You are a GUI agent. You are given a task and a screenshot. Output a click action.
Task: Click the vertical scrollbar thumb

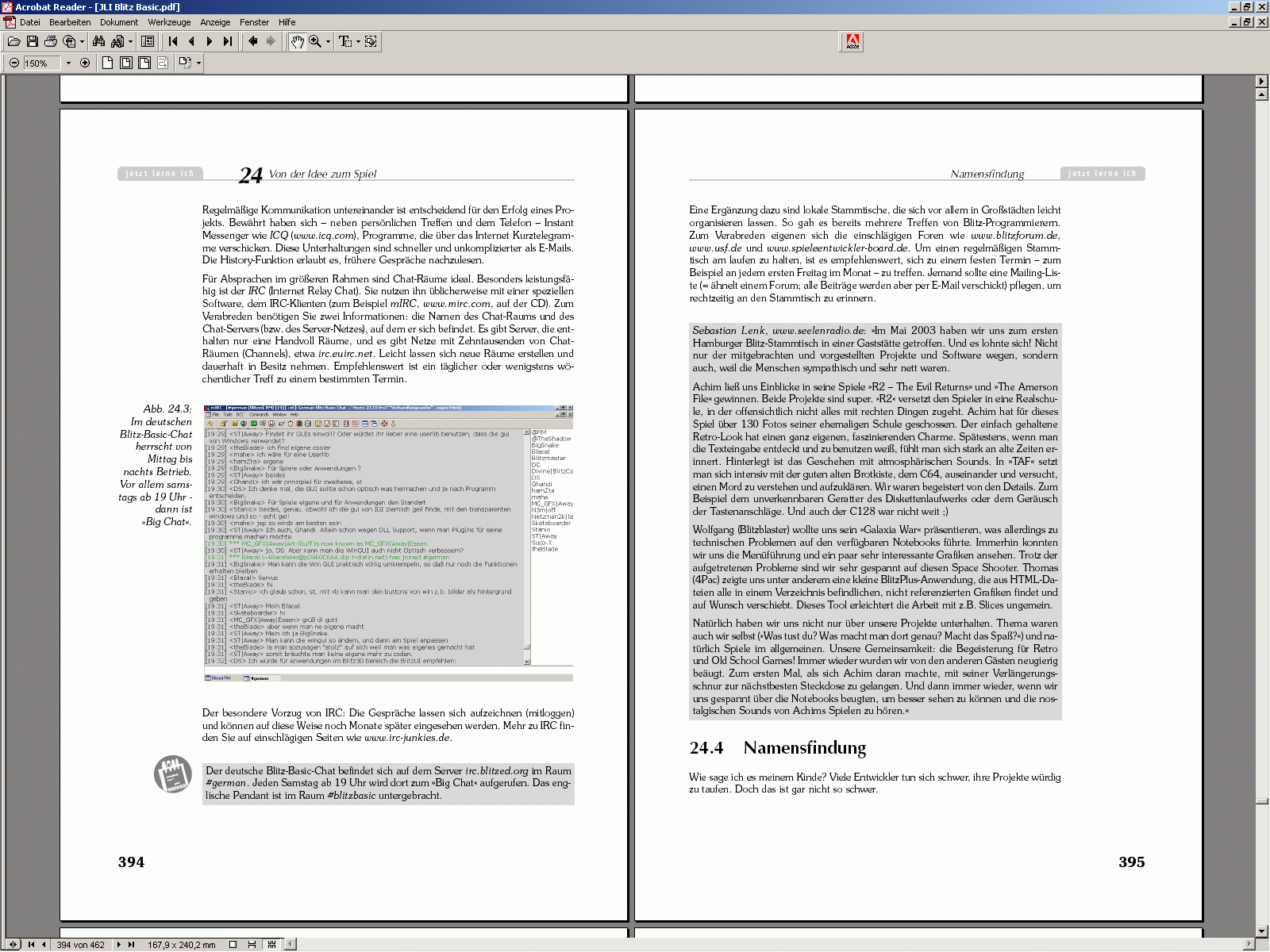[1262, 802]
